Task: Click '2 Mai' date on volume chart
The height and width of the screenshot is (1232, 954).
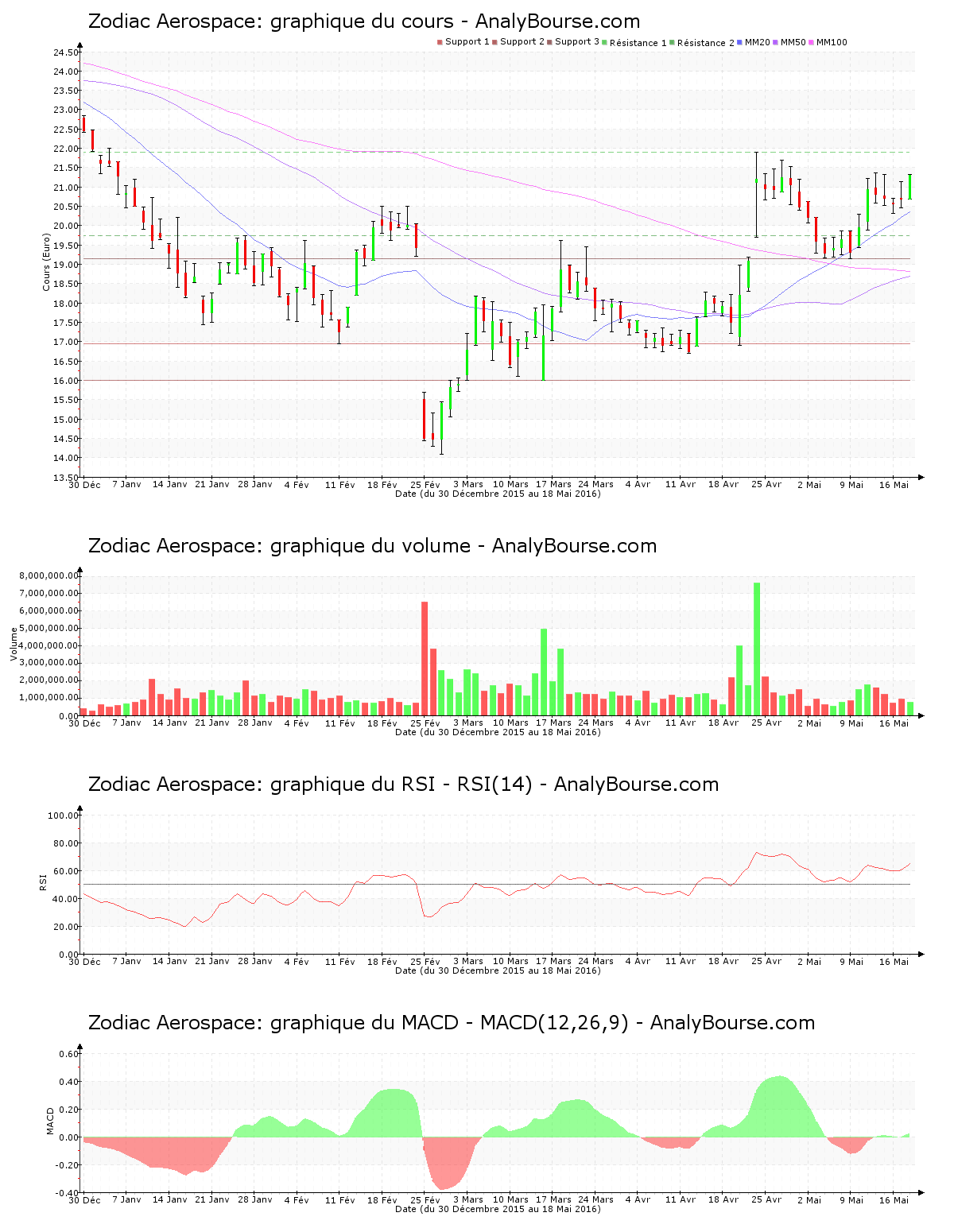Action: point(809,723)
